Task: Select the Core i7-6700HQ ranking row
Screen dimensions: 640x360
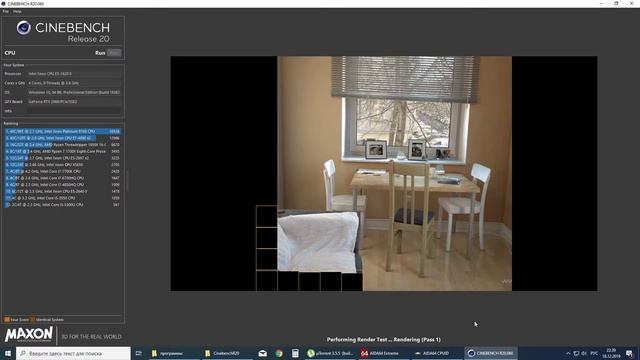Action: point(63,178)
